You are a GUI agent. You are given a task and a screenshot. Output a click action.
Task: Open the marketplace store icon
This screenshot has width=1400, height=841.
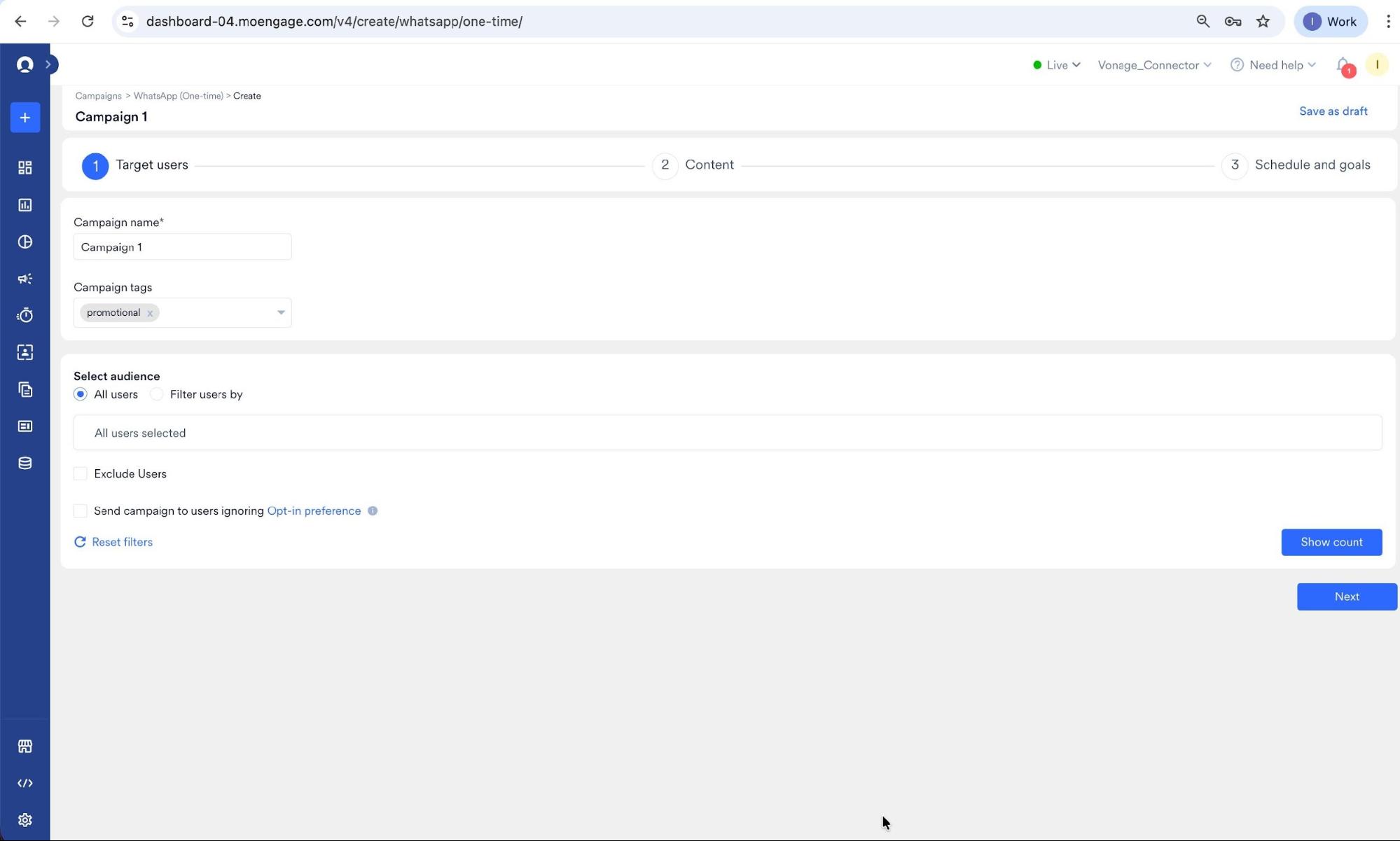25,746
